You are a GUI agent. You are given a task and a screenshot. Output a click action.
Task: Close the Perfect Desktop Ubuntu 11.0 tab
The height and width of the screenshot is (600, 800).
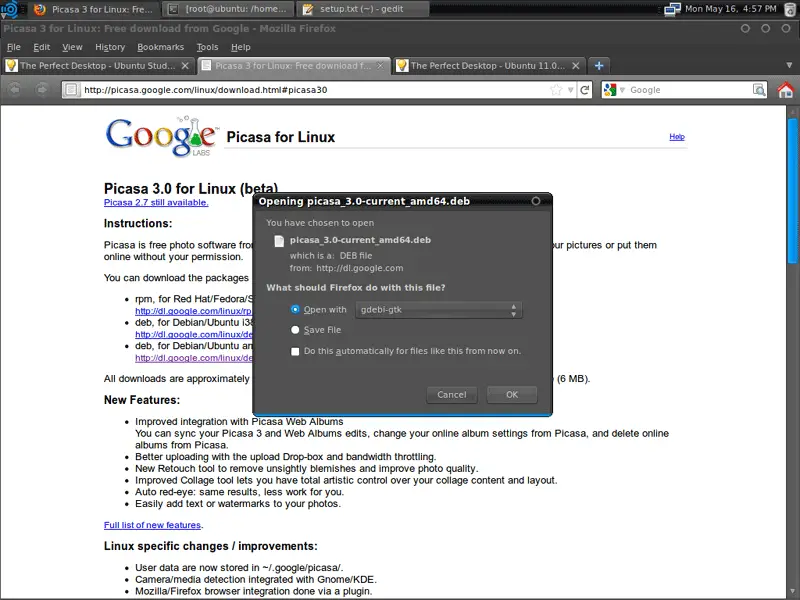tap(576, 66)
